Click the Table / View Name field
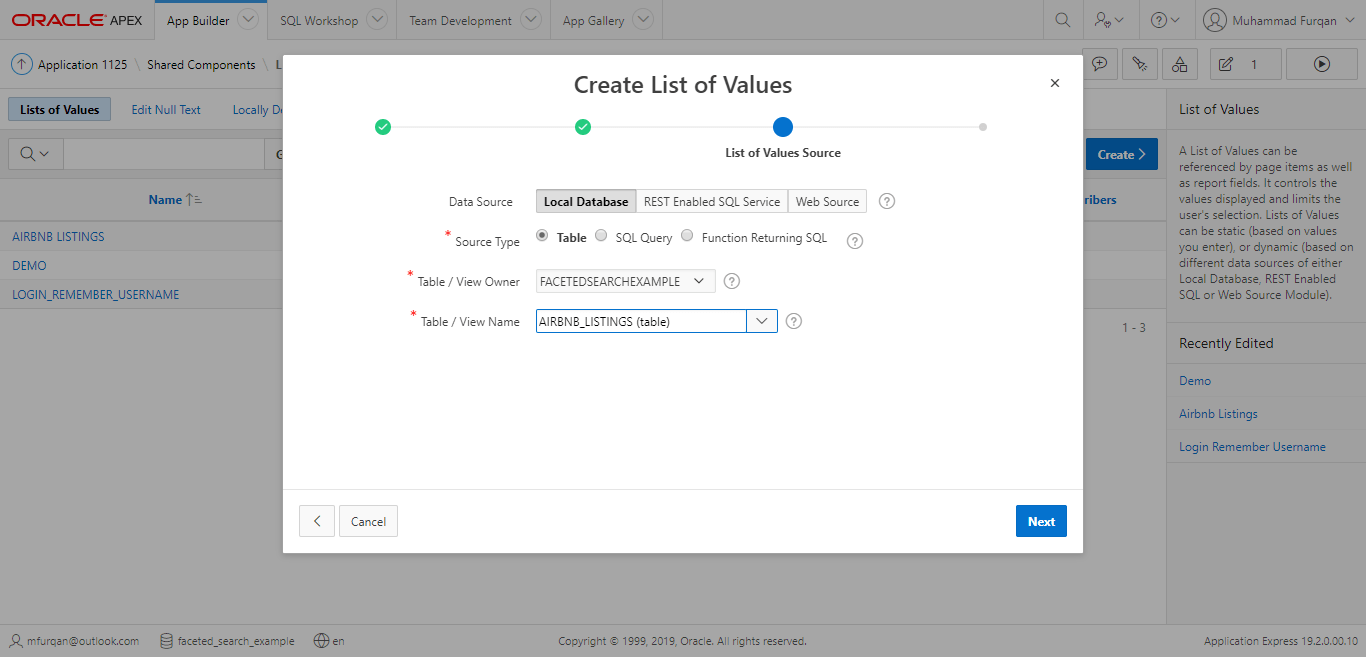The image size is (1366, 657). tap(641, 321)
